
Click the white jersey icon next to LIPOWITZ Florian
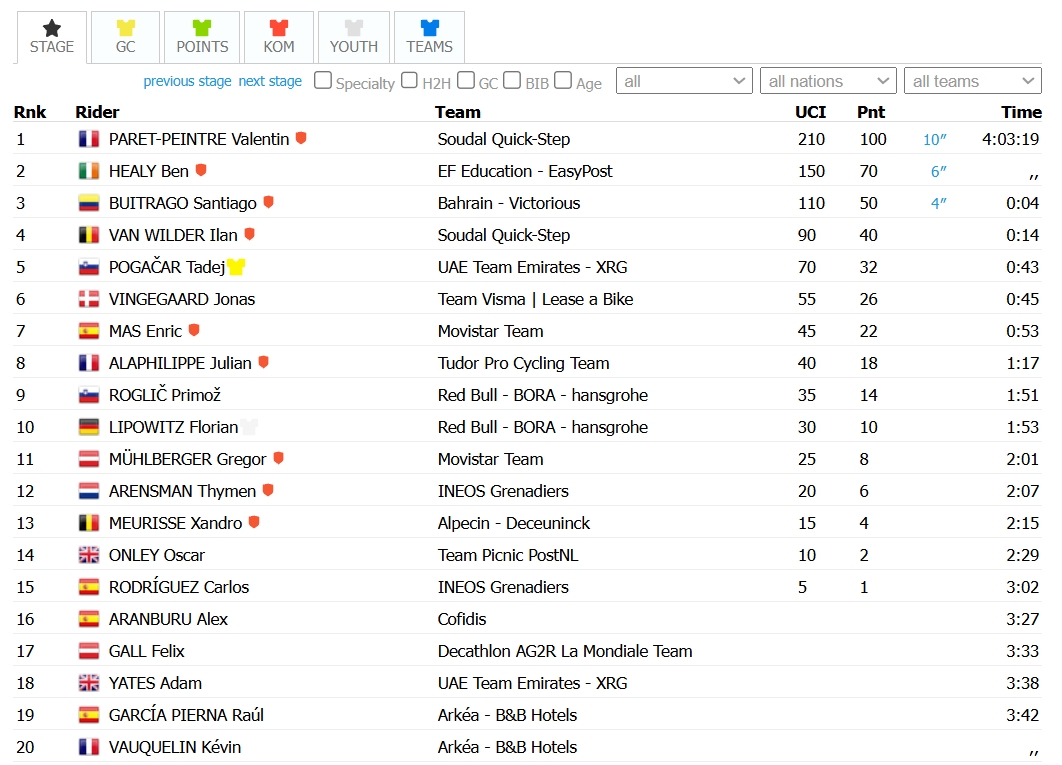(249, 427)
